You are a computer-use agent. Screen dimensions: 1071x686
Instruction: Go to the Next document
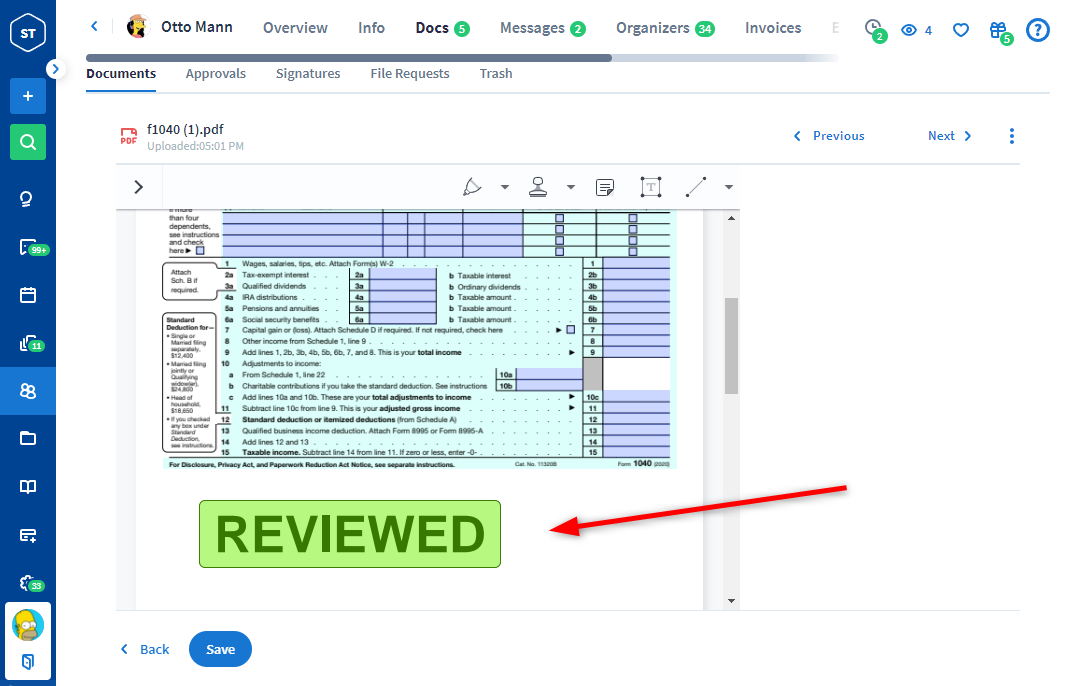click(x=949, y=136)
